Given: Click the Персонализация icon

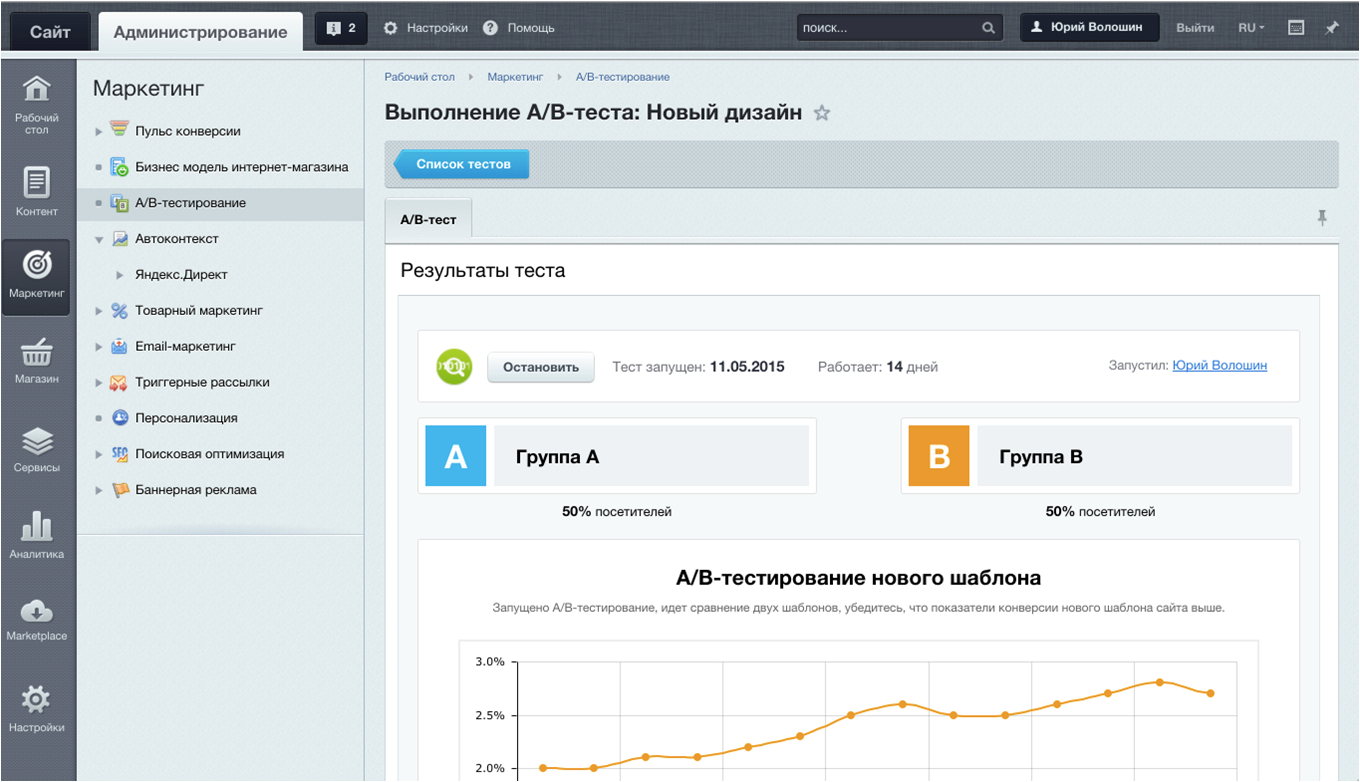Looking at the screenshot, I should click(x=119, y=418).
